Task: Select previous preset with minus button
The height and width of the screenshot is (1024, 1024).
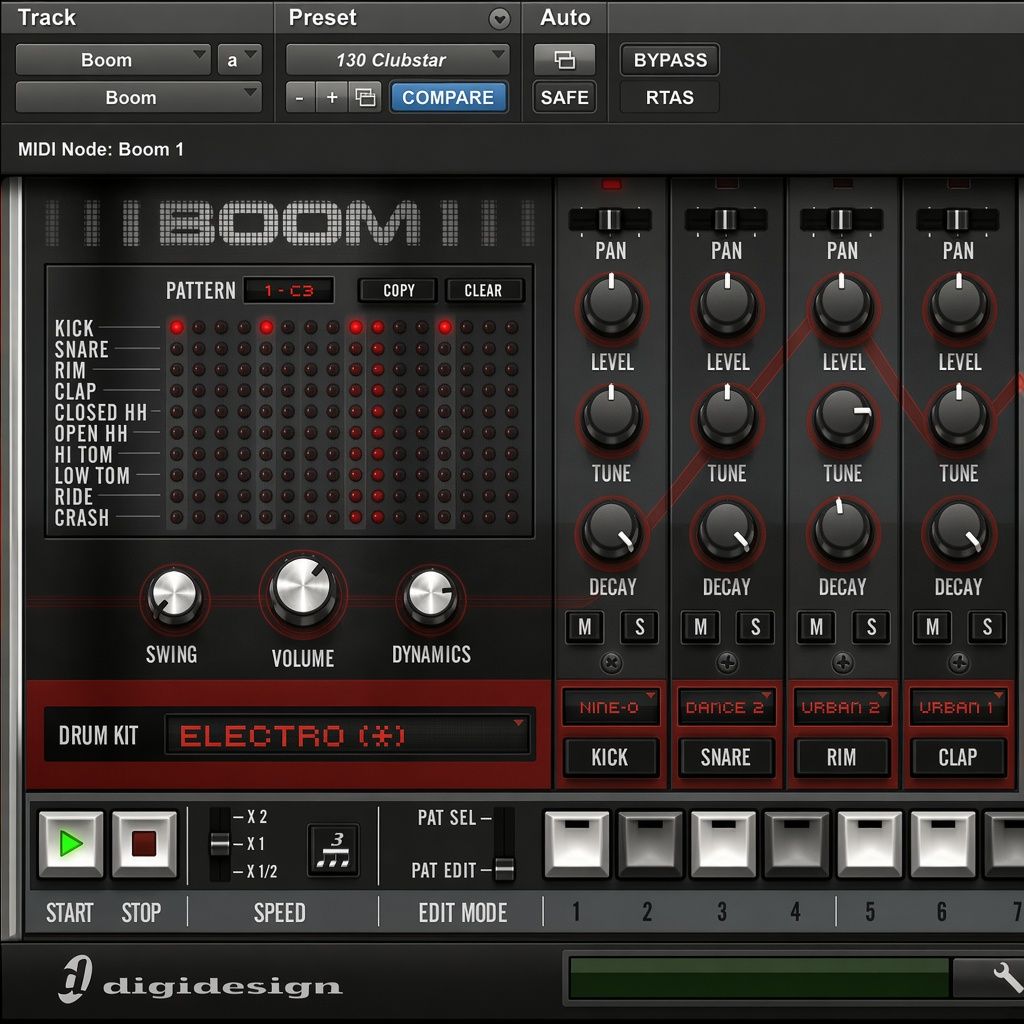Action: point(300,97)
